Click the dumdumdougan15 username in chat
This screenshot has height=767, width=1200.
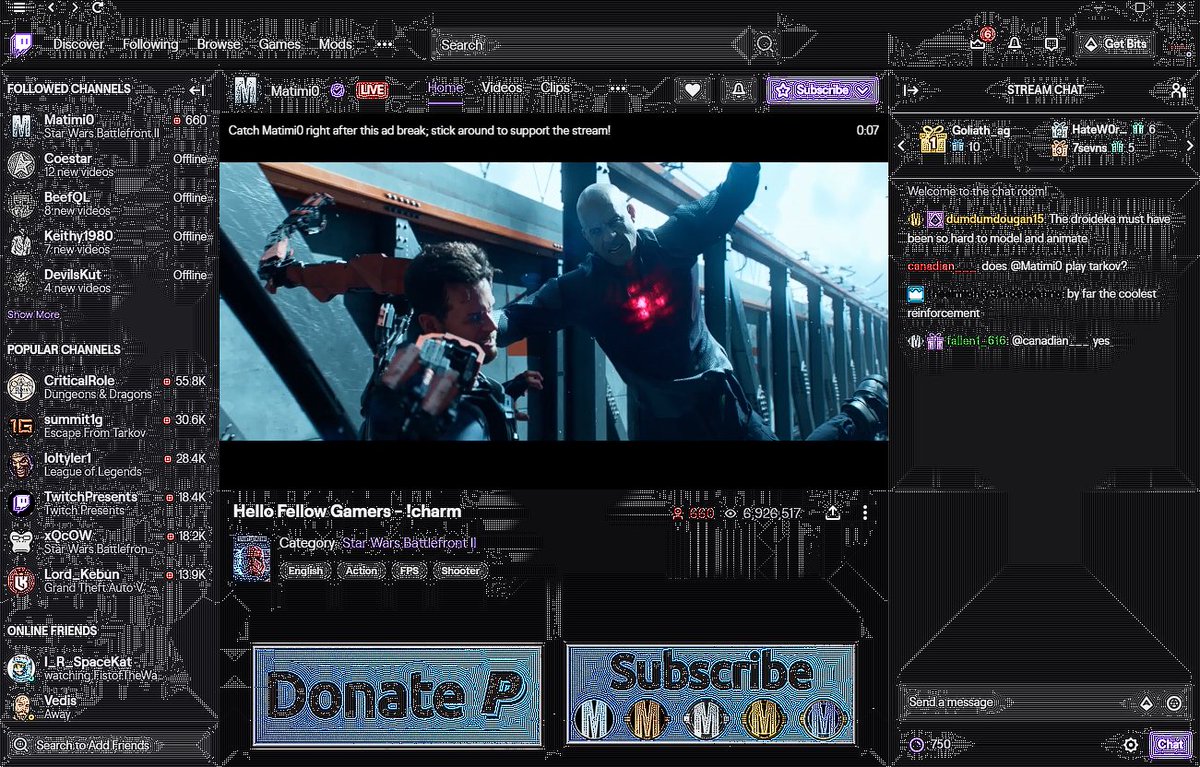click(994, 219)
